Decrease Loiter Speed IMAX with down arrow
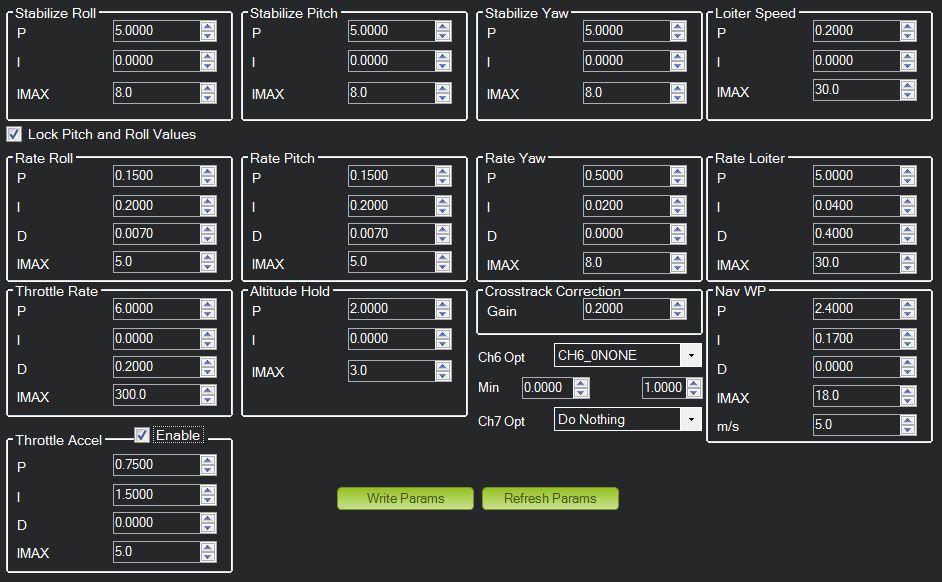 [908, 94]
